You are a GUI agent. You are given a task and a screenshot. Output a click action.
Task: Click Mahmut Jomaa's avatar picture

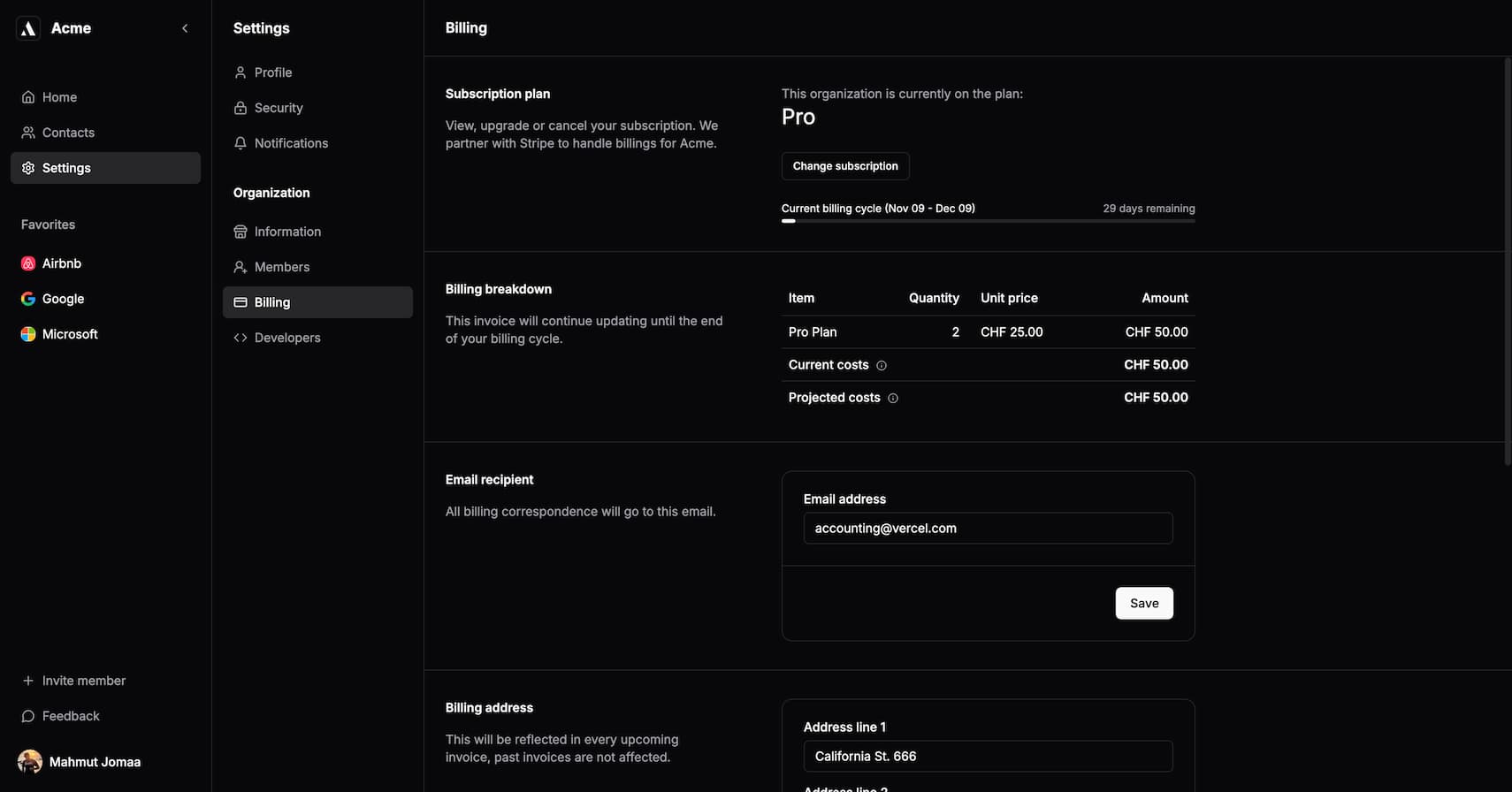pyautogui.click(x=30, y=762)
